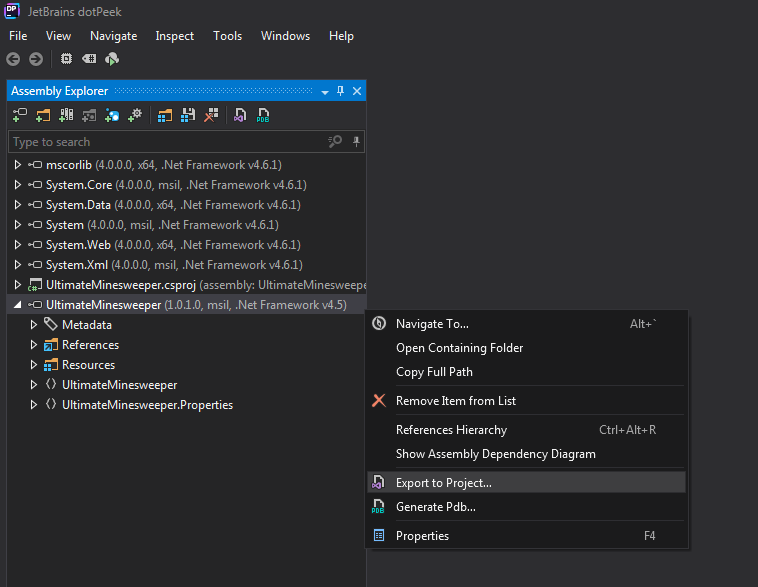Click the UltimateMinesweeper.csproj project icon
Image resolution: width=758 pixels, height=587 pixels.
pos(35,285)
